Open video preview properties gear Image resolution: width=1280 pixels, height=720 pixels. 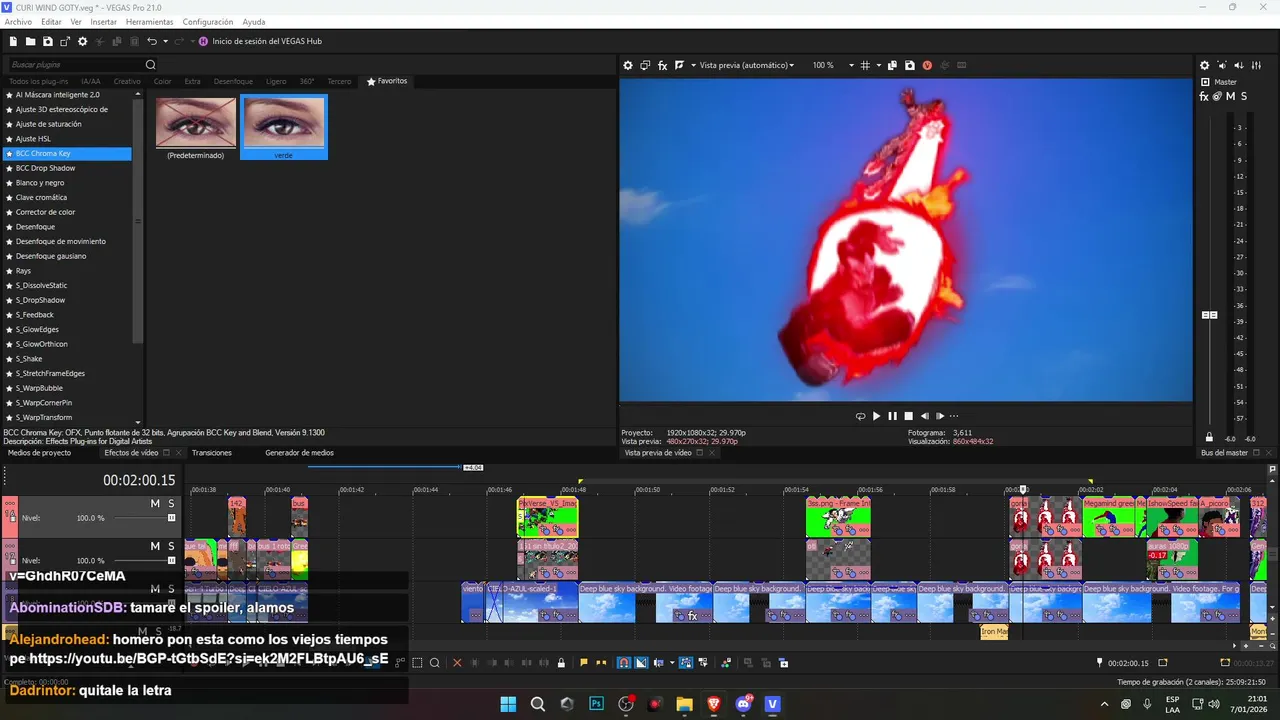pos(628,65)
